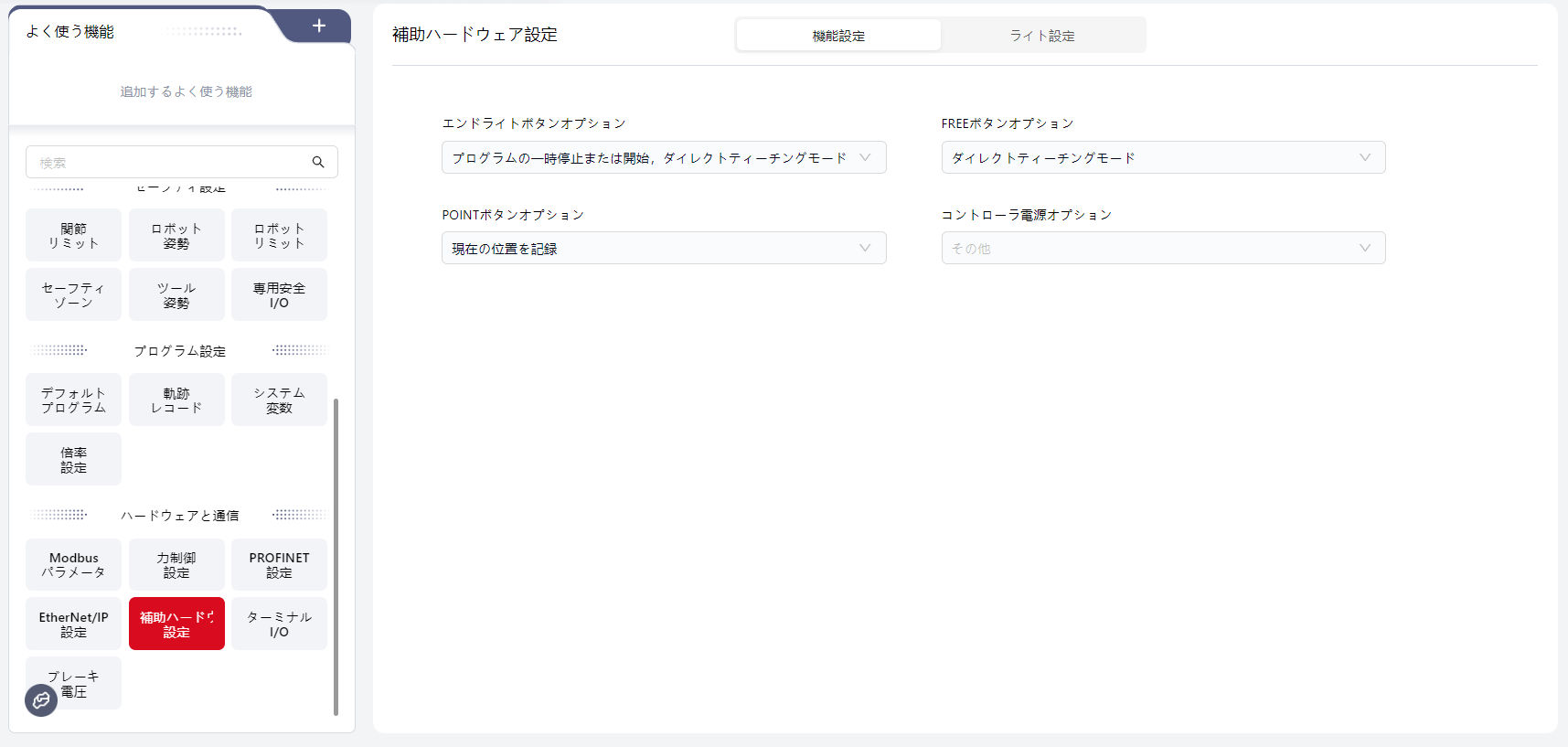Click the search magnifier icon
1568x747 pixels.
coord(318,163)
